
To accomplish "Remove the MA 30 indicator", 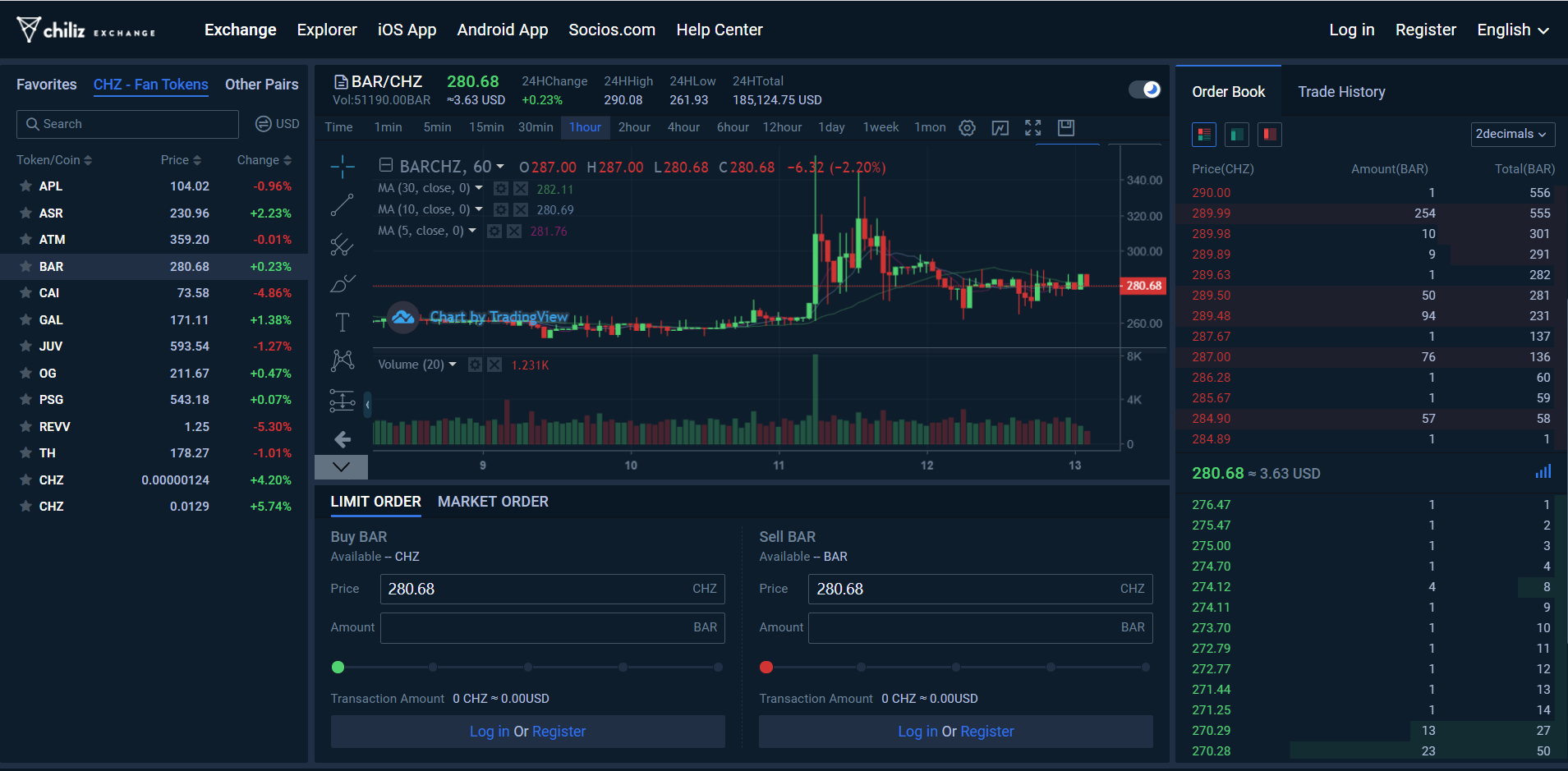I will pyautogui.click(x=521, y=189).
